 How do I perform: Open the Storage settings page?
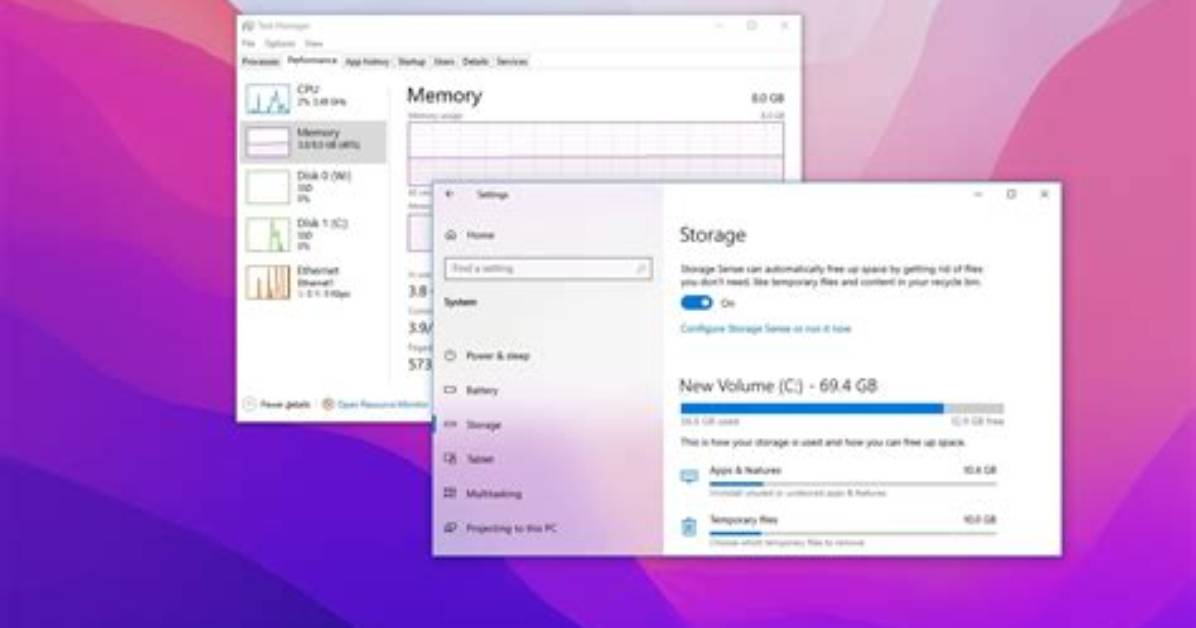[474, 424]
